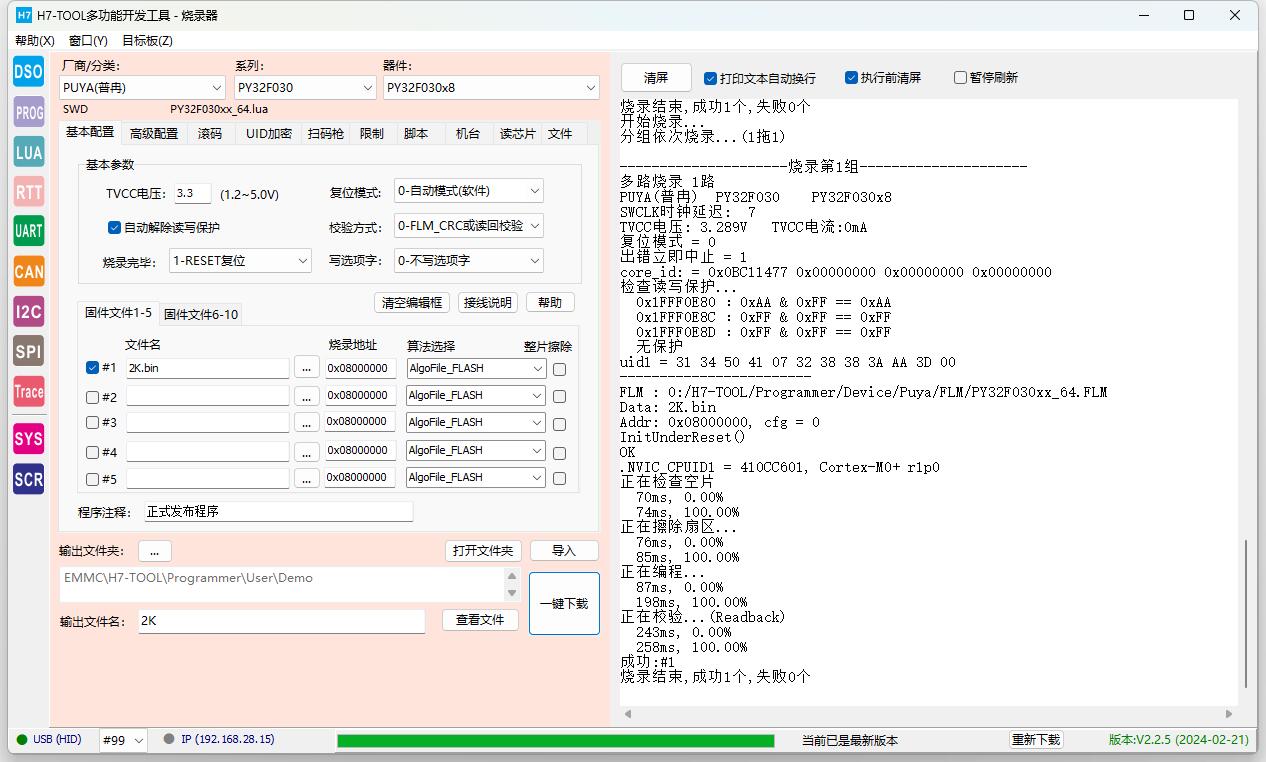Image resolution: width=1266 pixels, height=762 pixels.
Task: Open the RTT viewer icon
Action: [x=28, y=191]
